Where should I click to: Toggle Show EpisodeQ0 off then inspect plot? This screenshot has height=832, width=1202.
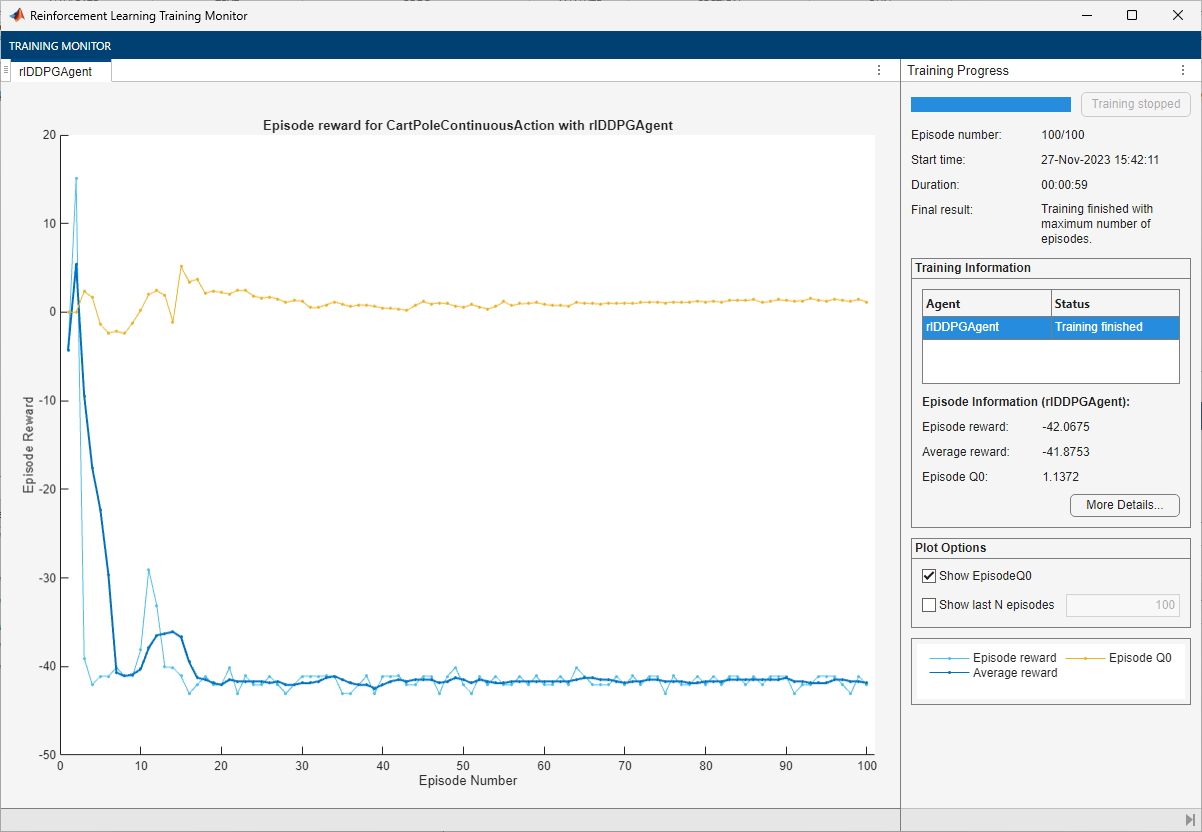tap(929, 575)
